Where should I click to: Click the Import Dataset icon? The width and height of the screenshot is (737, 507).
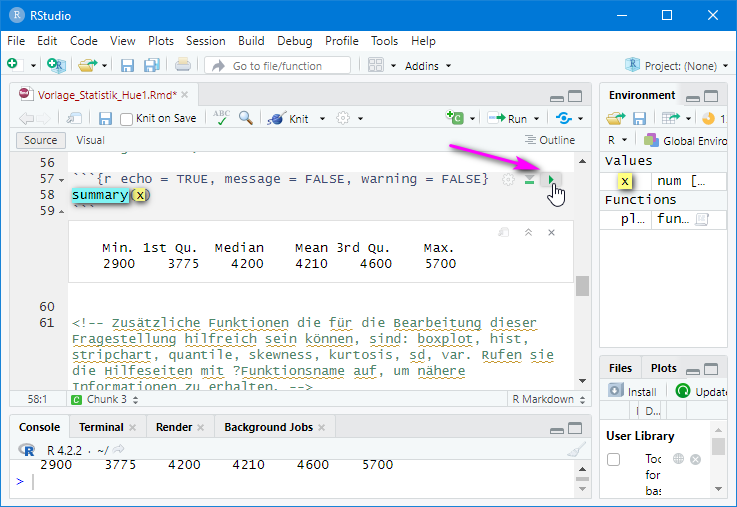[671, 118]
